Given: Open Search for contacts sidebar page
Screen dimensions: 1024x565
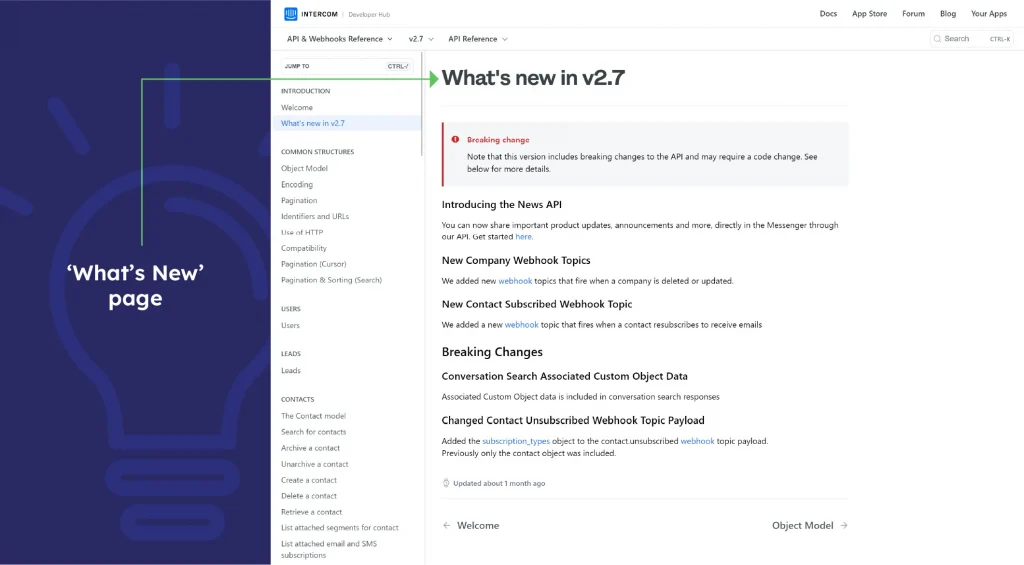Looking at the screenshot, I should [313, 432].
